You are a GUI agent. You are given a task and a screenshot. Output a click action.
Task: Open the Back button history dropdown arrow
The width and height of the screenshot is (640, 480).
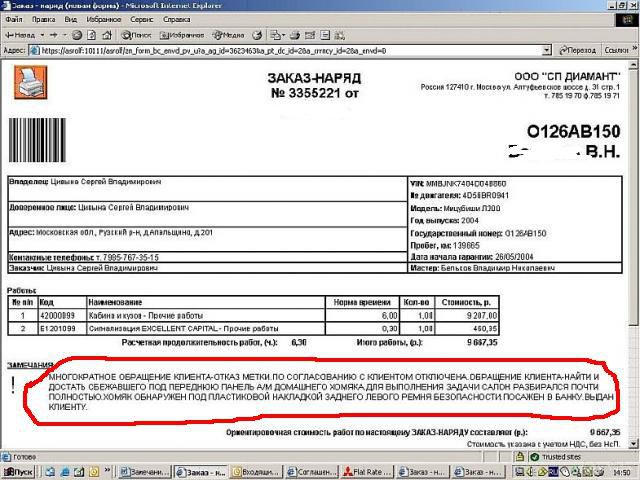click(x=42, y=36)
